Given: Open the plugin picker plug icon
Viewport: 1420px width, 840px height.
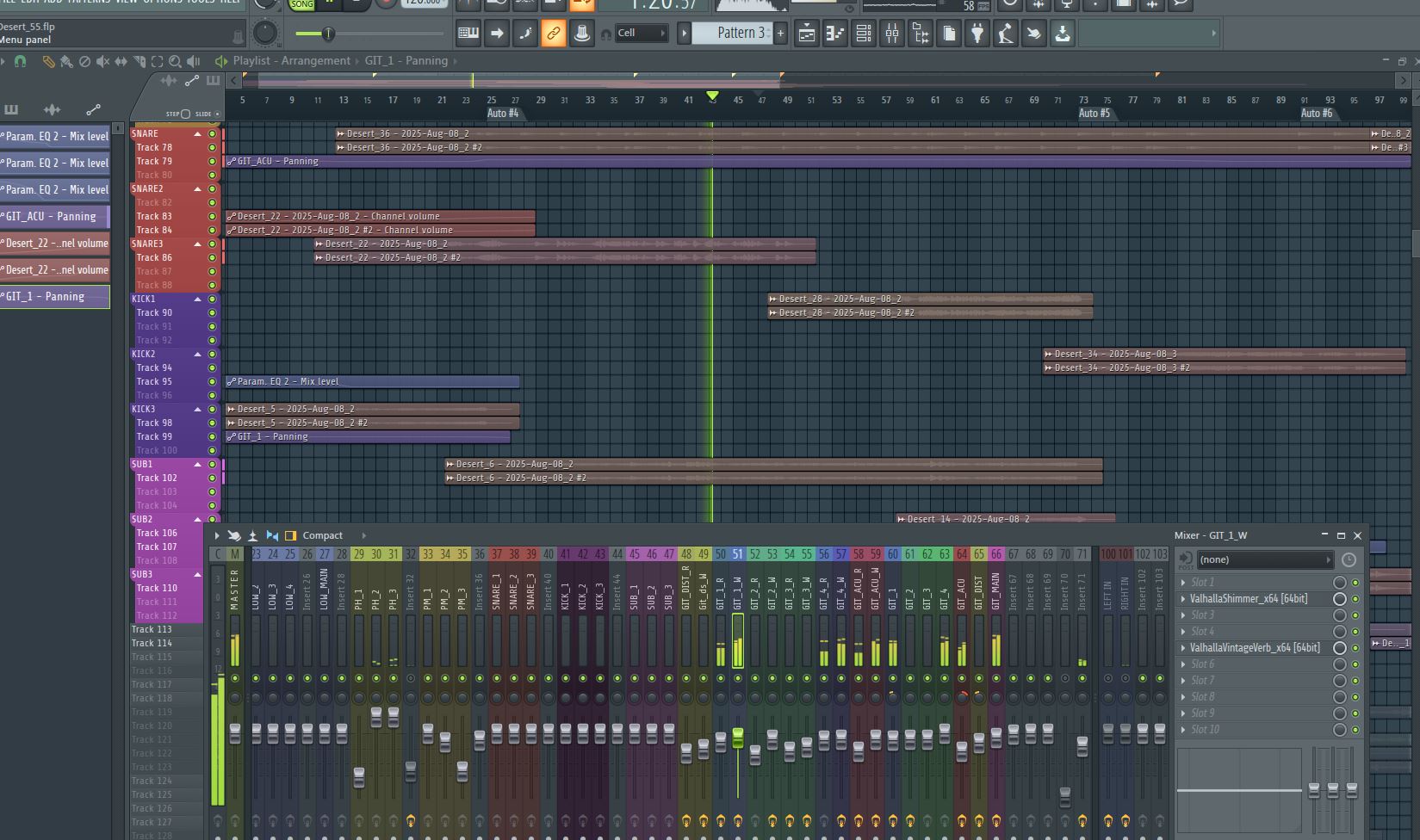Looking at the screenshot, I should coord(977,34).
